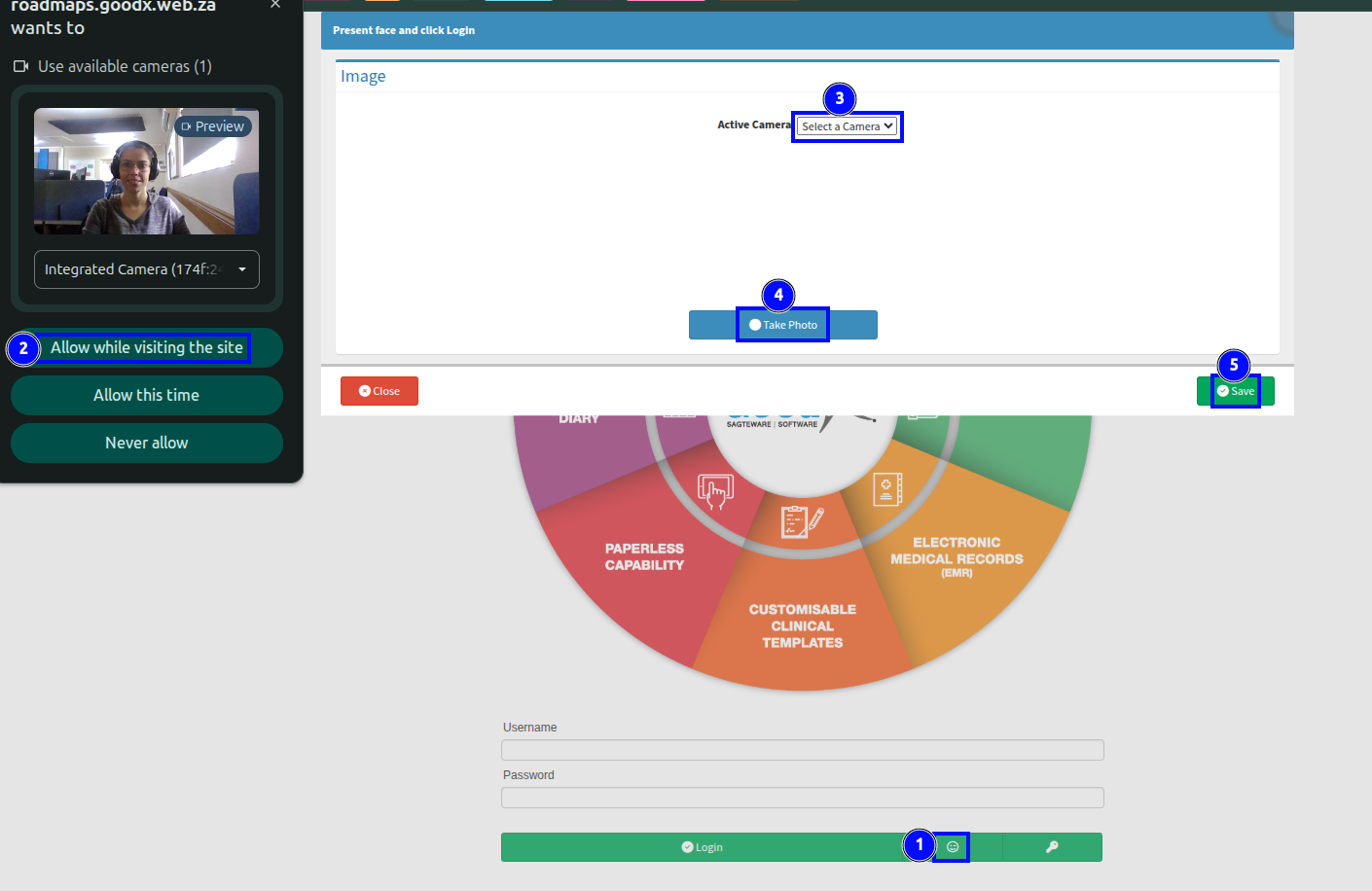Click the Paperless Capability wheel segment

click(644, 557)
